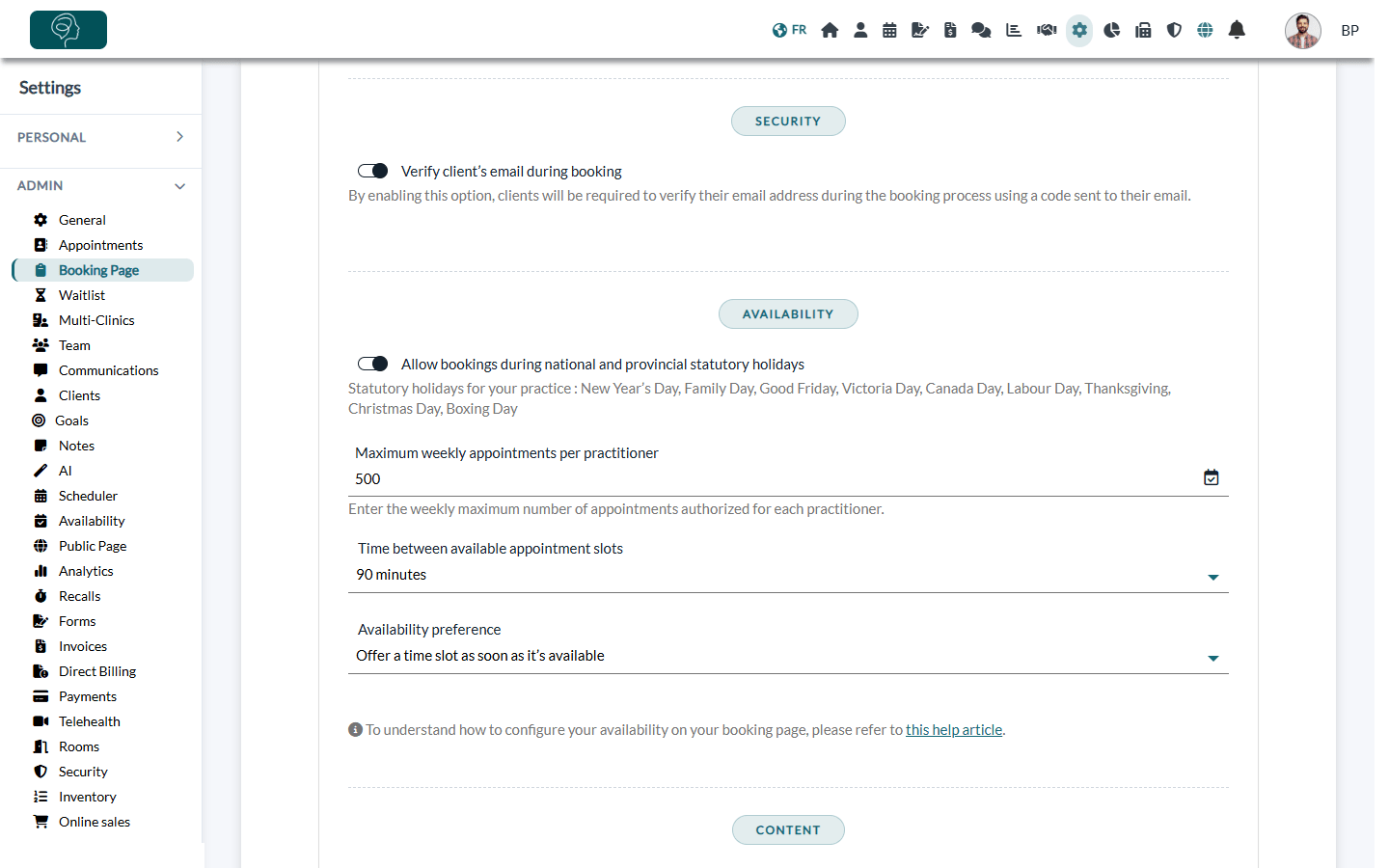Open Time between available appointment slots dropdown

point(788,575)
